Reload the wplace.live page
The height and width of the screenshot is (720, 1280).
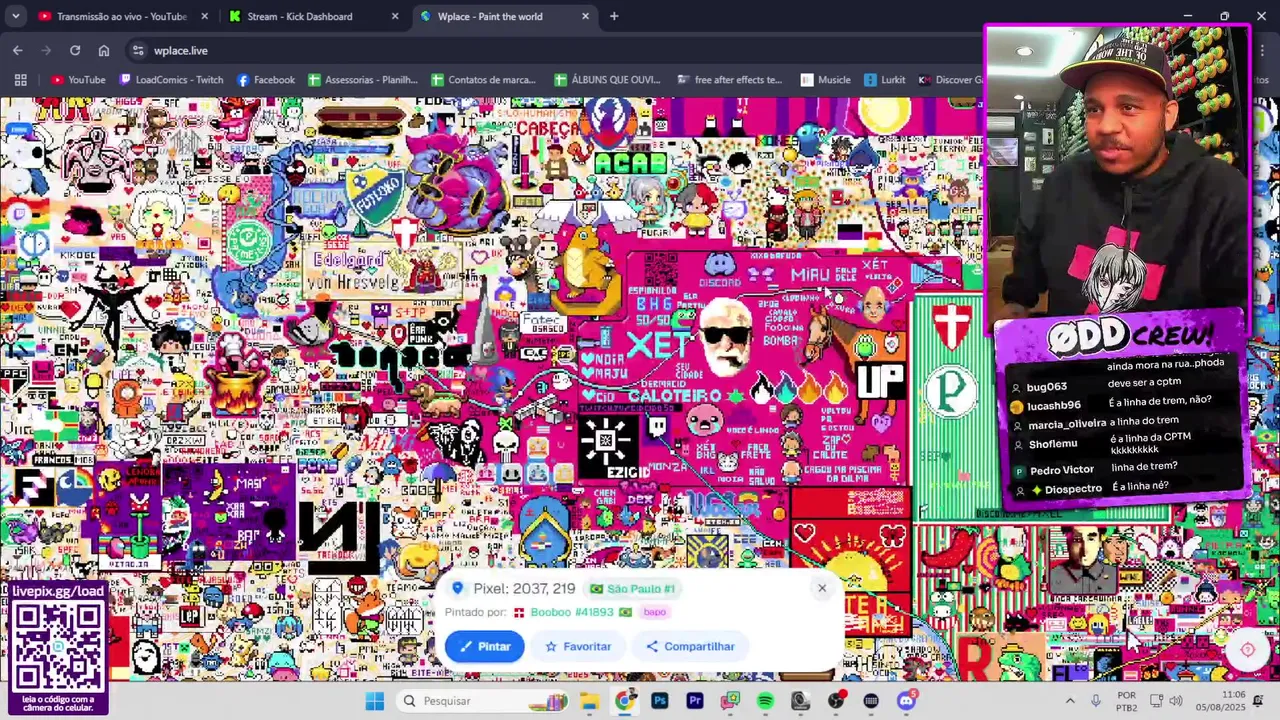[75, 50]
